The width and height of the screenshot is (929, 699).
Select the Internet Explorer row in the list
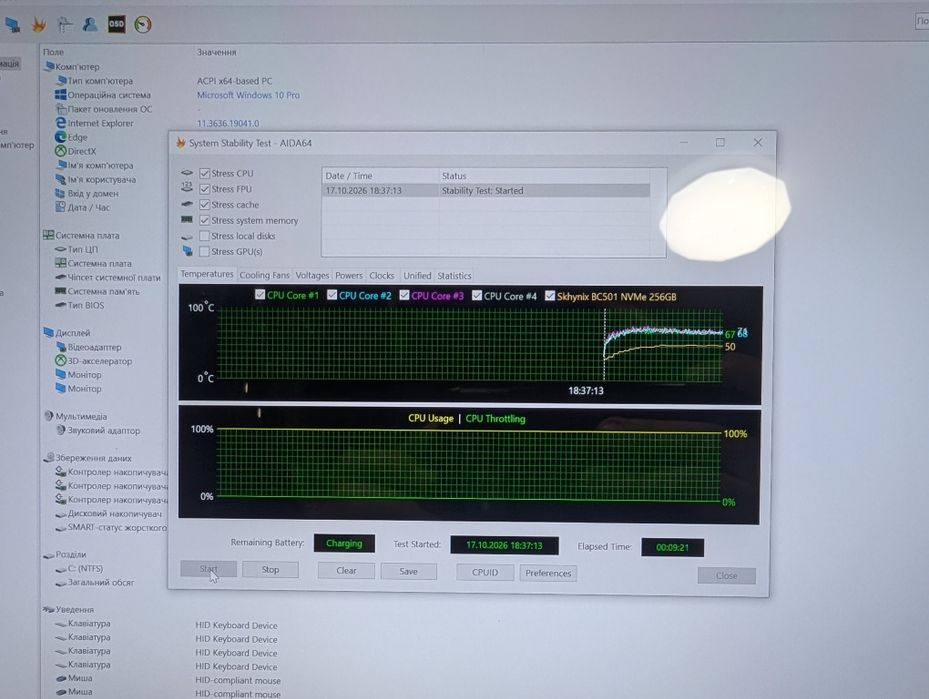pyautogui.click(x=95, y=123)
